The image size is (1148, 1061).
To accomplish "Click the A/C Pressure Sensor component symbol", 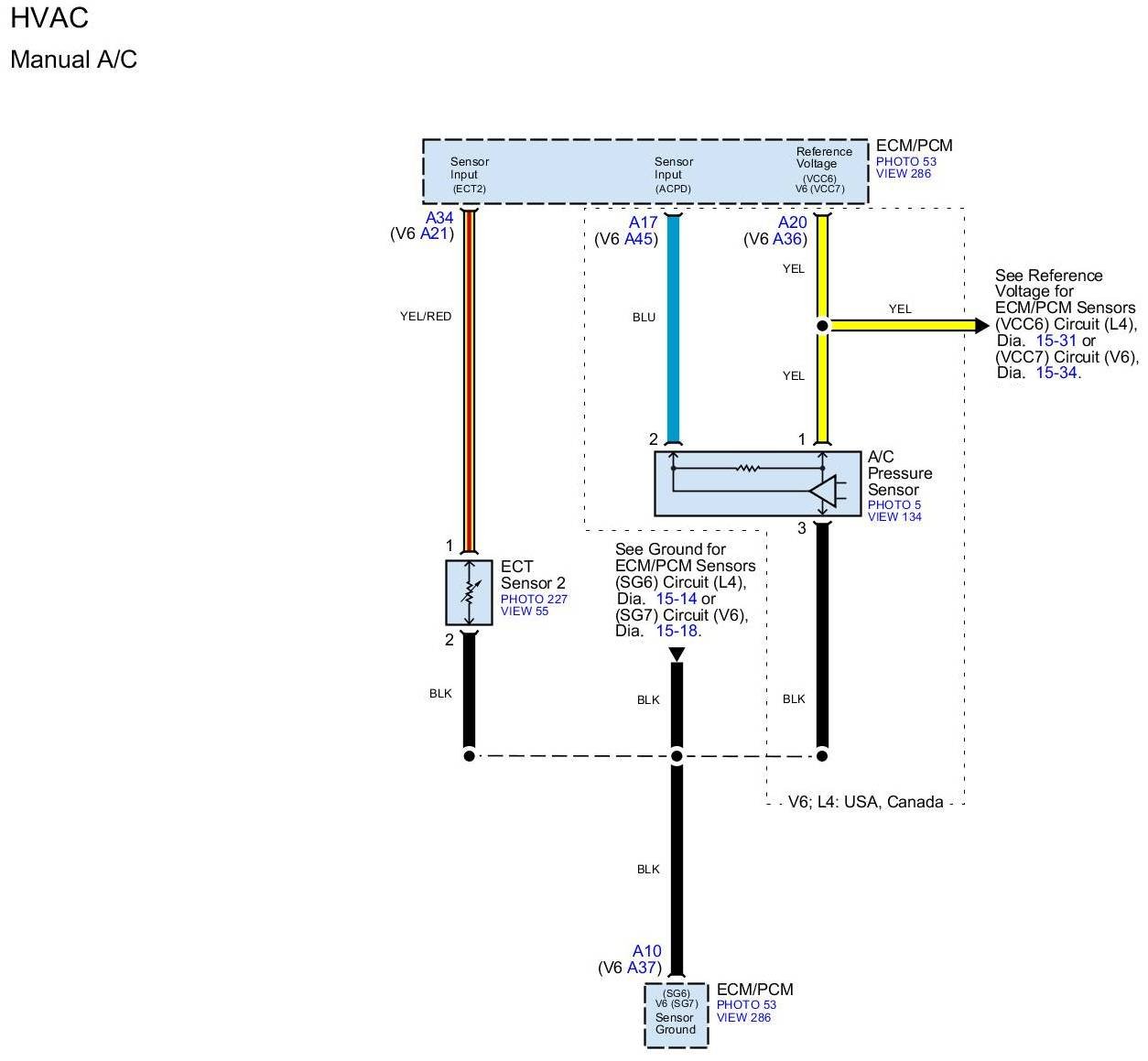I will (x=757, y=482).
